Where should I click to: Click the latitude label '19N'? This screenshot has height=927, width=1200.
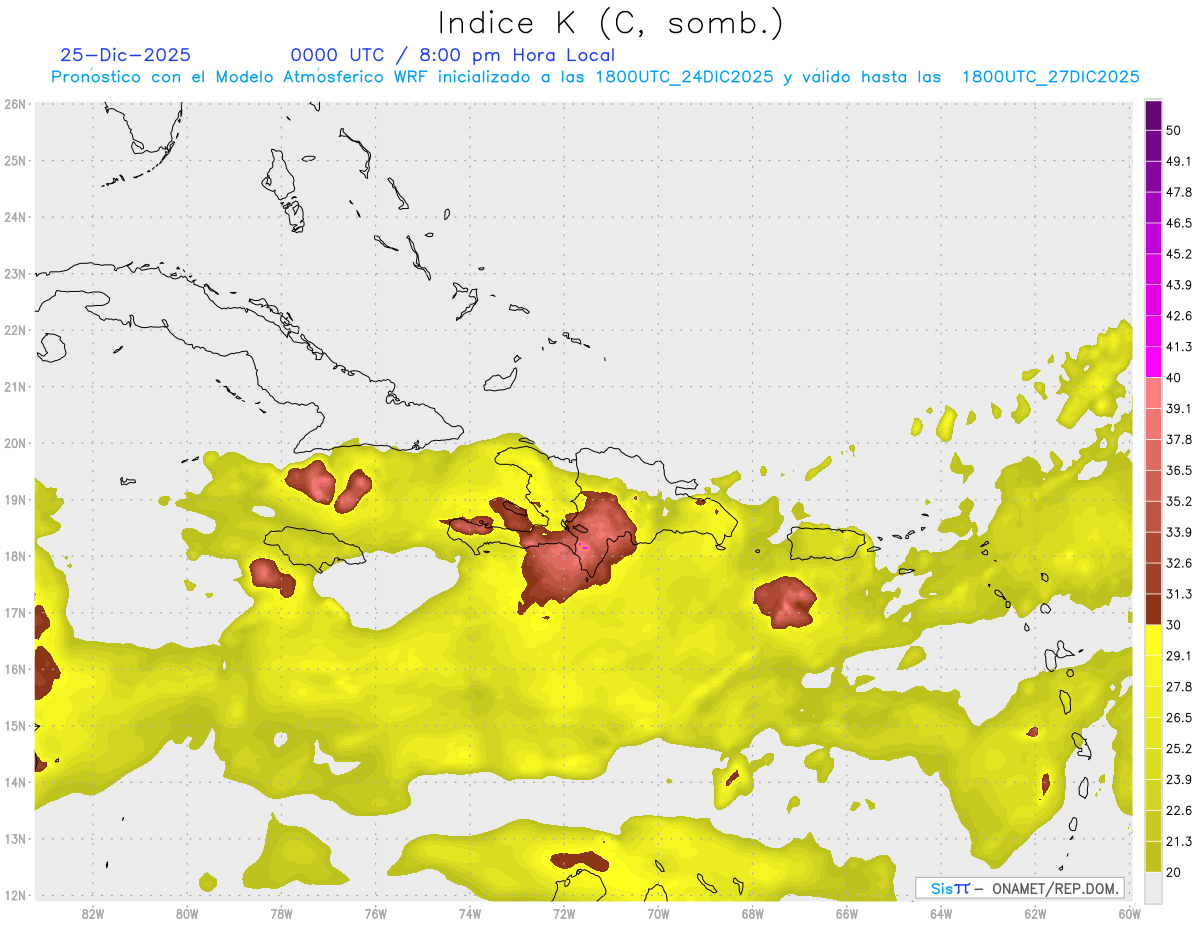coord(14,499)
